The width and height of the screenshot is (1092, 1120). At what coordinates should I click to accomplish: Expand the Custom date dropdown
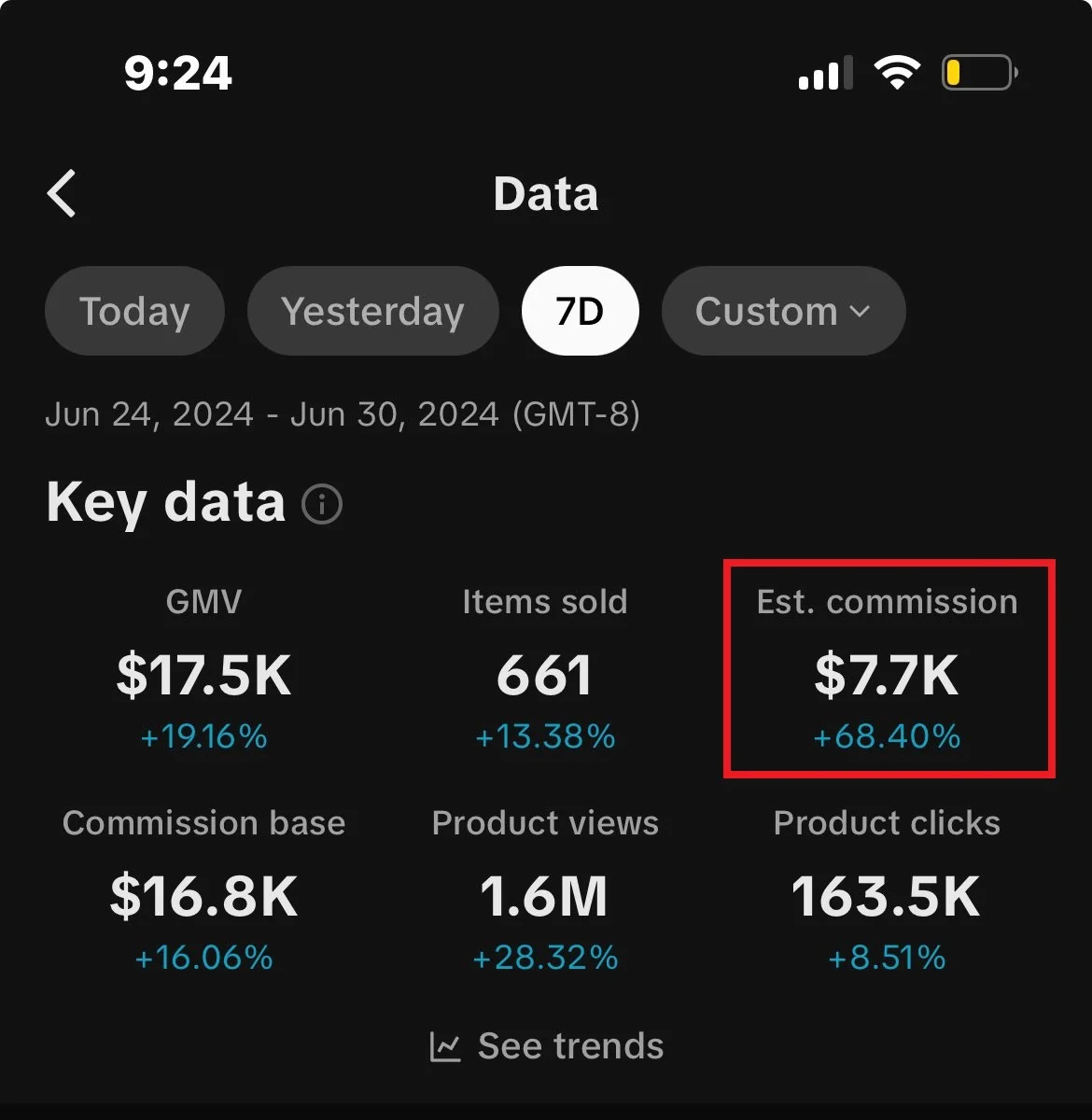tap(783, 311)
